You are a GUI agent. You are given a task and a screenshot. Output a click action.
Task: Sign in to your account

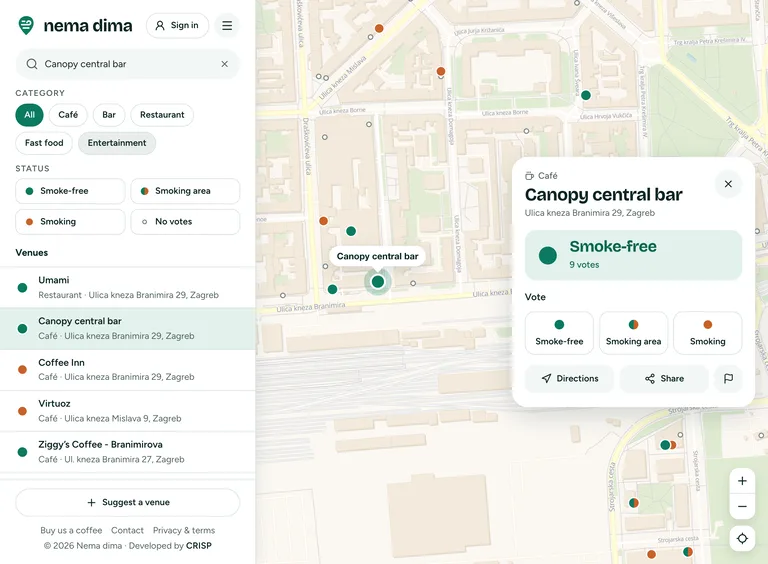point(177,25)
